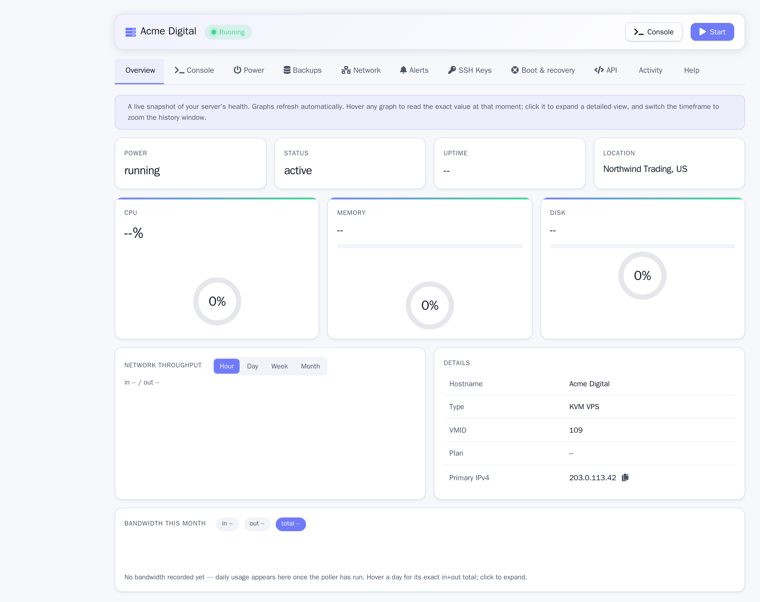
Task: Expand the Memory usage gauge
Action: [x=429, y=305]
